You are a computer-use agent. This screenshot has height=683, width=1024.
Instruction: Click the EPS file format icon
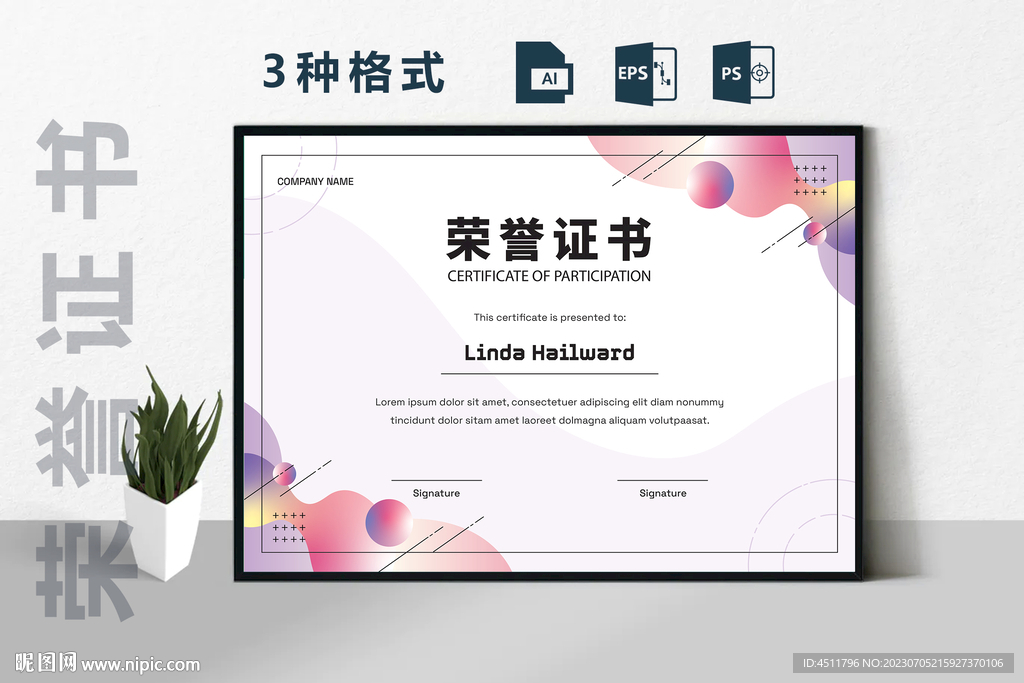[x=645, y=72]
